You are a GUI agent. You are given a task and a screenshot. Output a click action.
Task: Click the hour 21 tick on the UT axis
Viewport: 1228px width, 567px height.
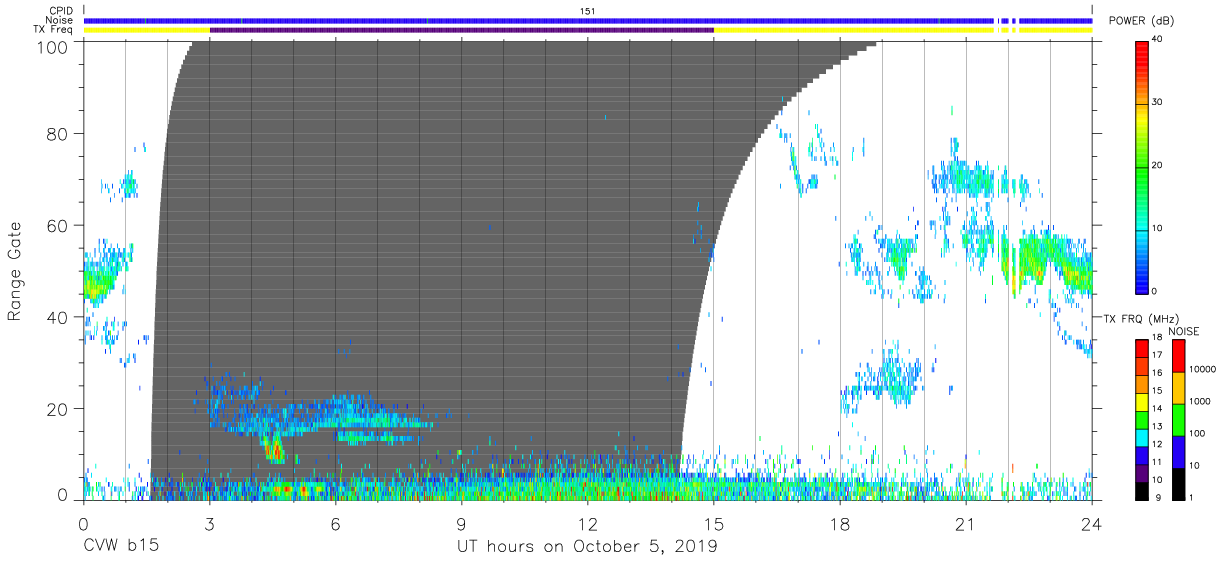click(x=966, y=523)
